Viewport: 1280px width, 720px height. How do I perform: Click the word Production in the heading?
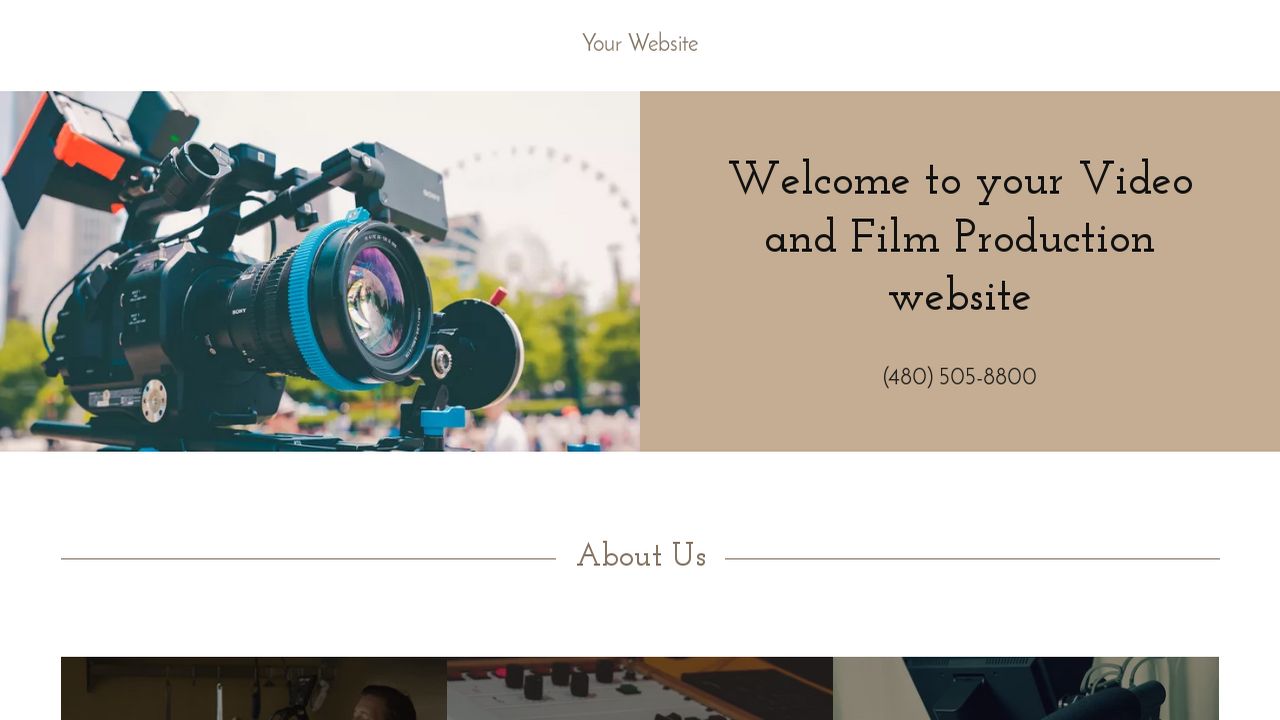1053,239
